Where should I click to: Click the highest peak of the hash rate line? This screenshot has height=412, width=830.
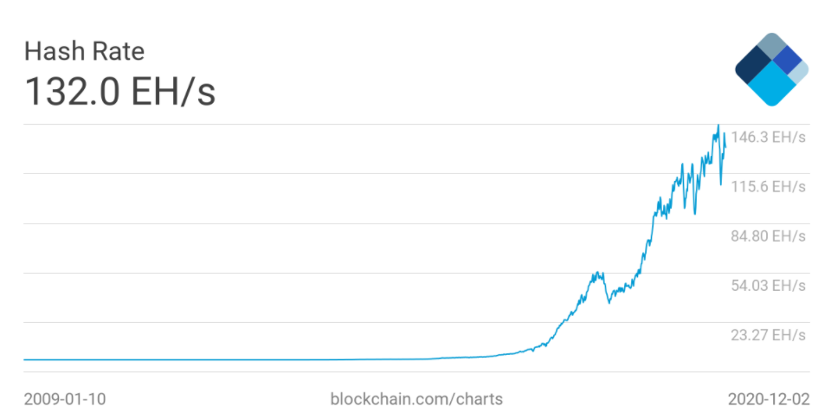click(718, 126)
